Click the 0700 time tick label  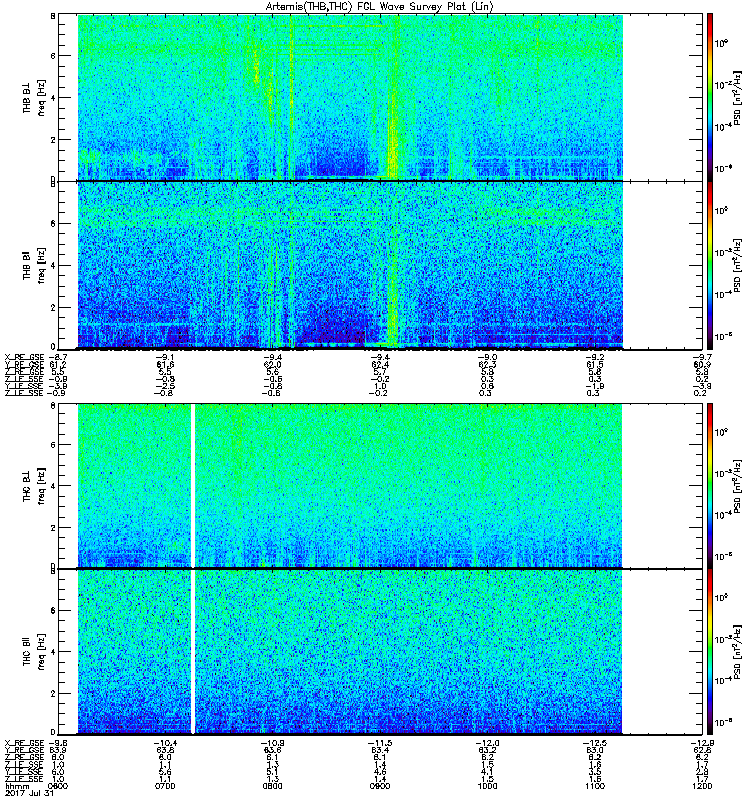(x=165, y=786)
